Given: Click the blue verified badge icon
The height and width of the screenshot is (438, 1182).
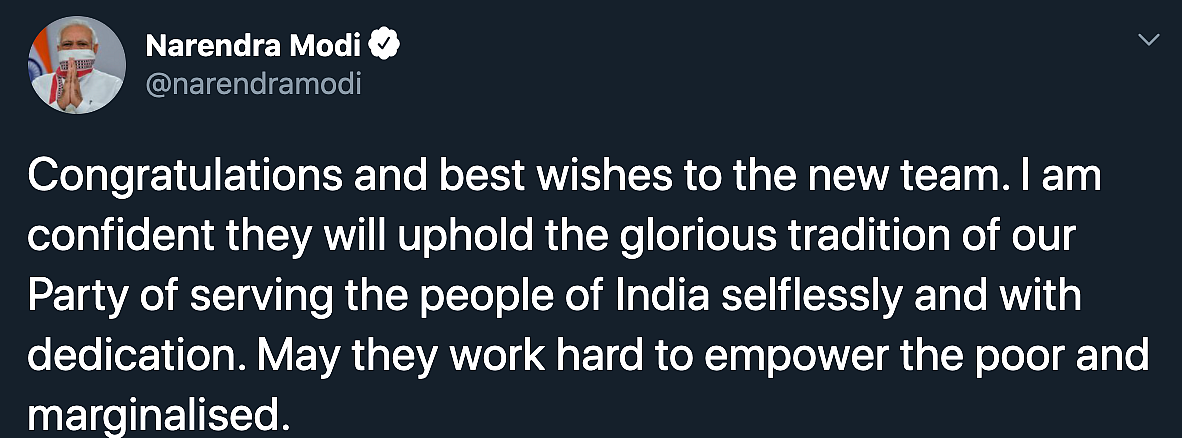Looking at the screenshot, I should pyautogui.click(x=384, y=47).
